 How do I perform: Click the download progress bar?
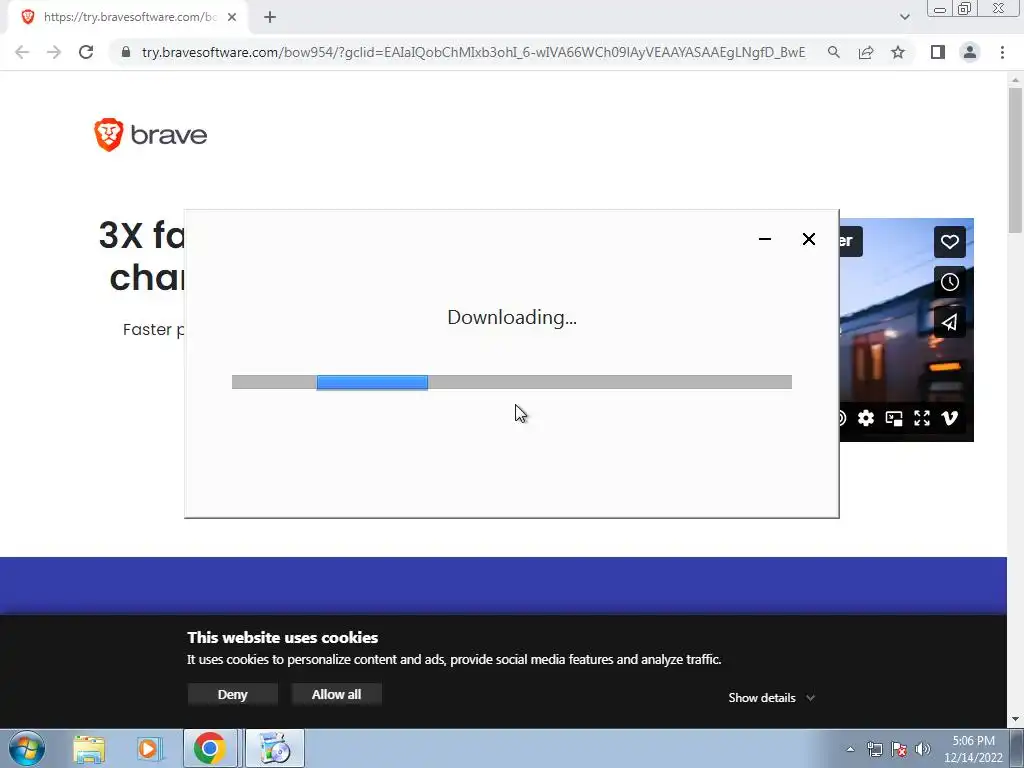(511, 382)
